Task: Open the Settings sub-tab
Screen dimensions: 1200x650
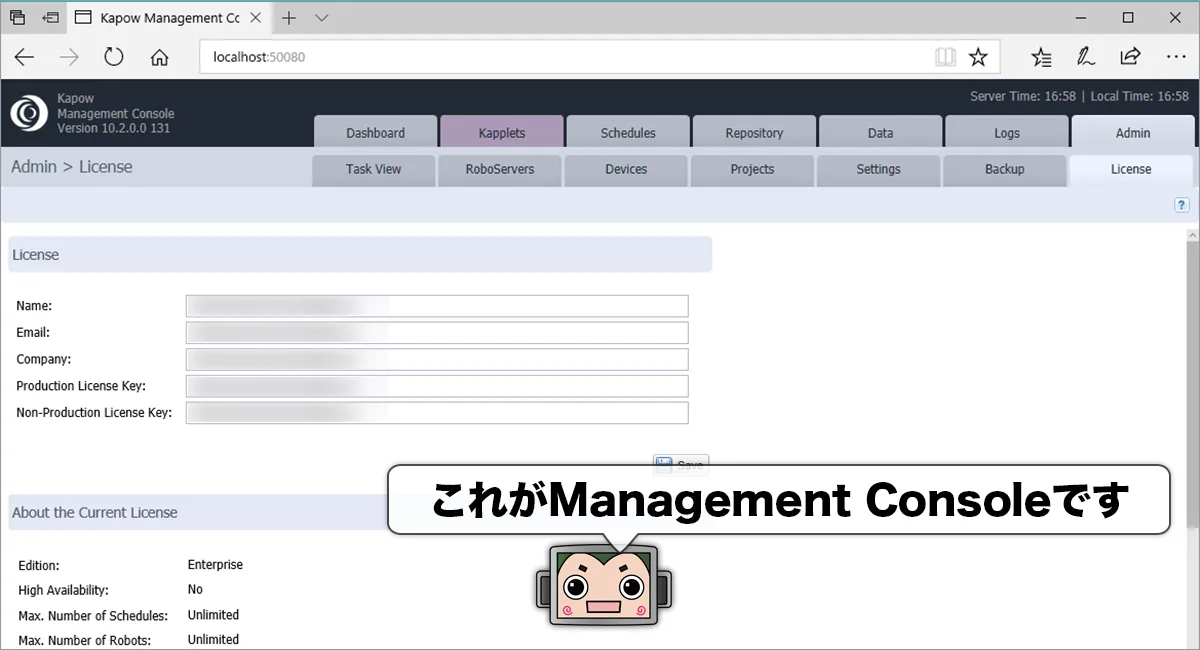Action: click(x=878, y=170)
